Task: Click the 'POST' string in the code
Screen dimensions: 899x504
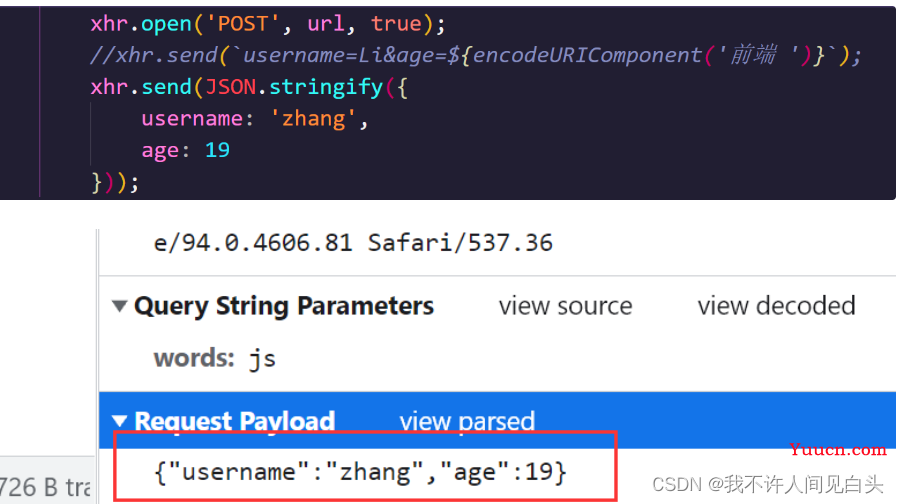Action: click(242, 24)
